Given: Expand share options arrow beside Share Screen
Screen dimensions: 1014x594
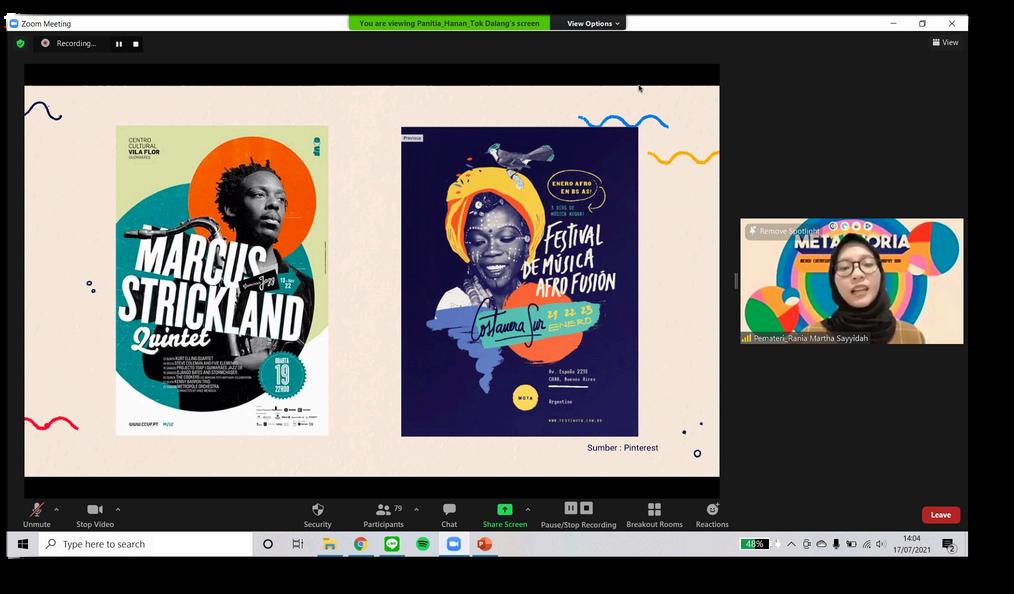Looking at the screenshot, I should pos(528,509).
